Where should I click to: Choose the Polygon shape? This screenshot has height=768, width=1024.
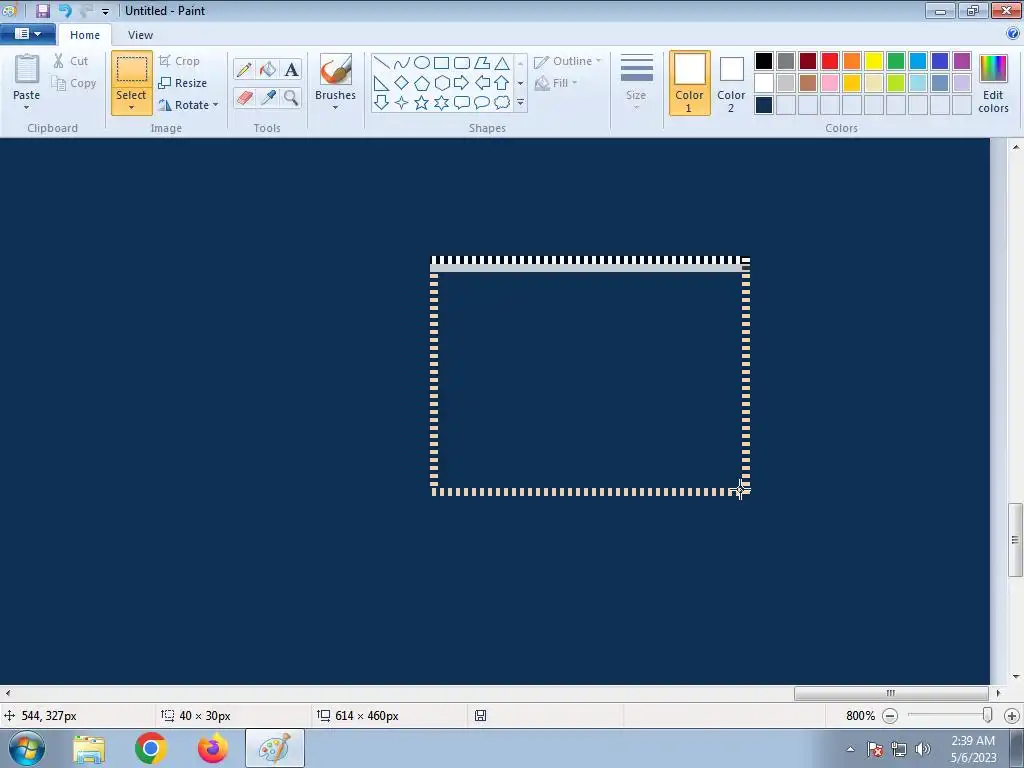tap(482, 63)
